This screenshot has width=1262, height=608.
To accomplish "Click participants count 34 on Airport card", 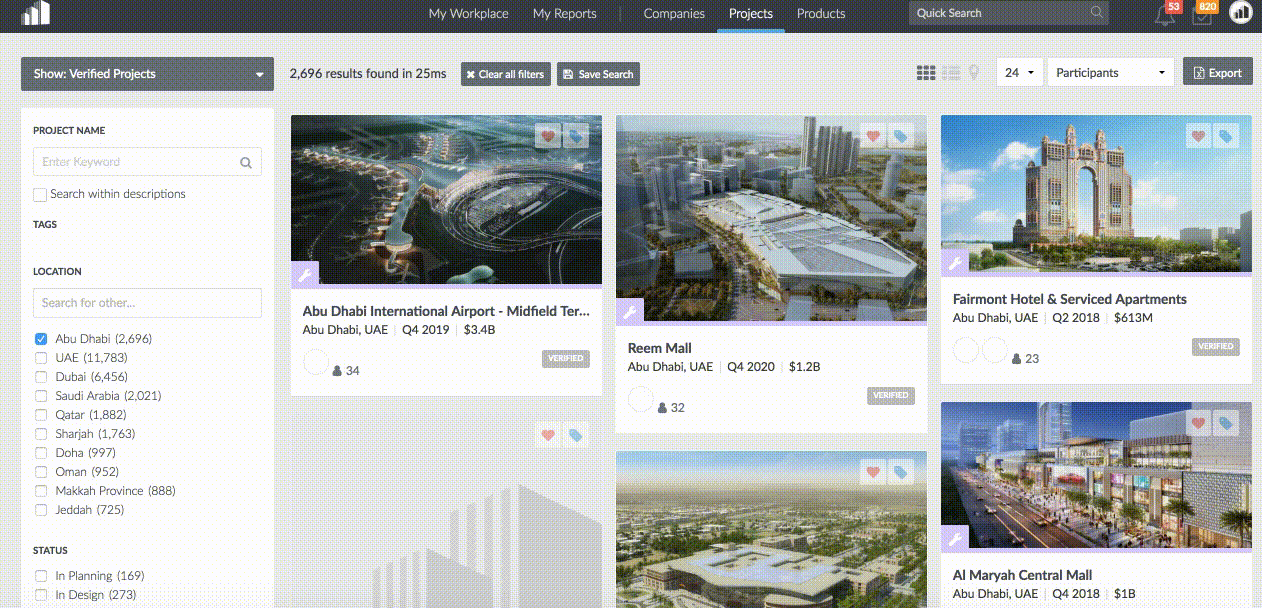I will click(x=346, y=370).
